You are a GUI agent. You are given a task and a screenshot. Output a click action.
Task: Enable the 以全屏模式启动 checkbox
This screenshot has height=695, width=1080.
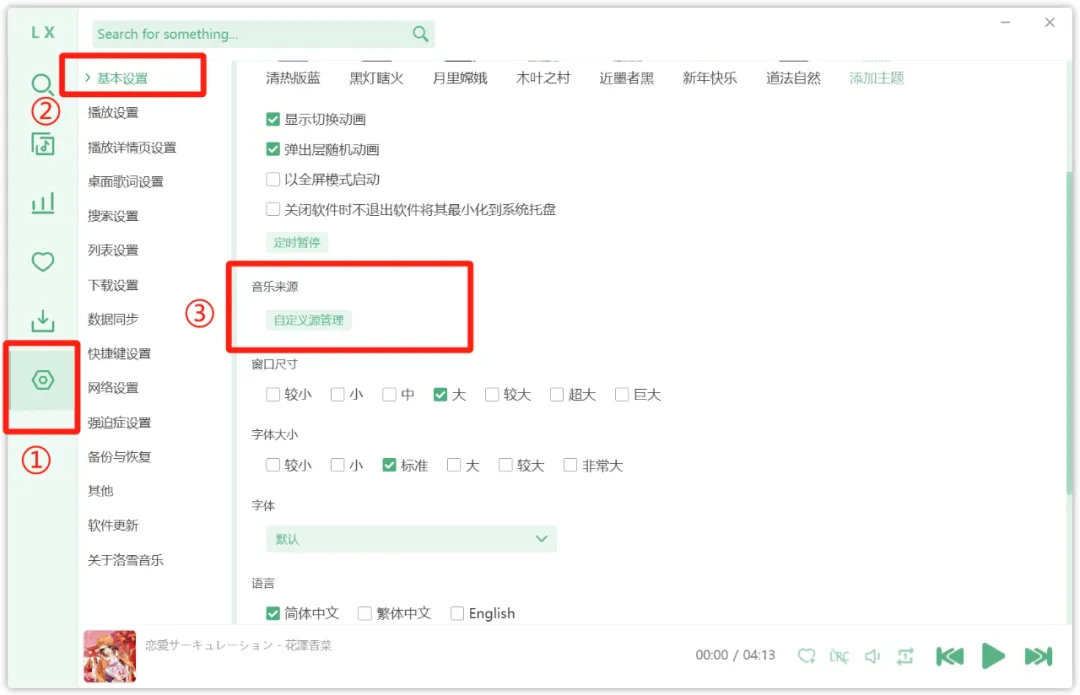[x=273, y=180]
